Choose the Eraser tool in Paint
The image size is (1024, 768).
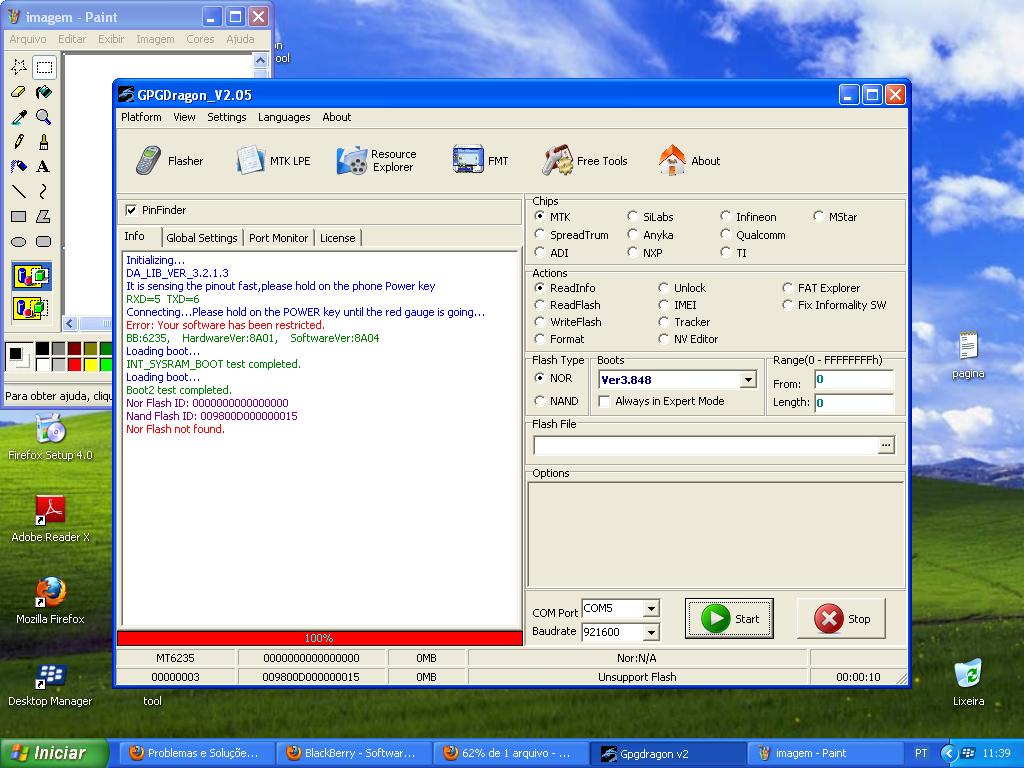click(x=19, y=91)
